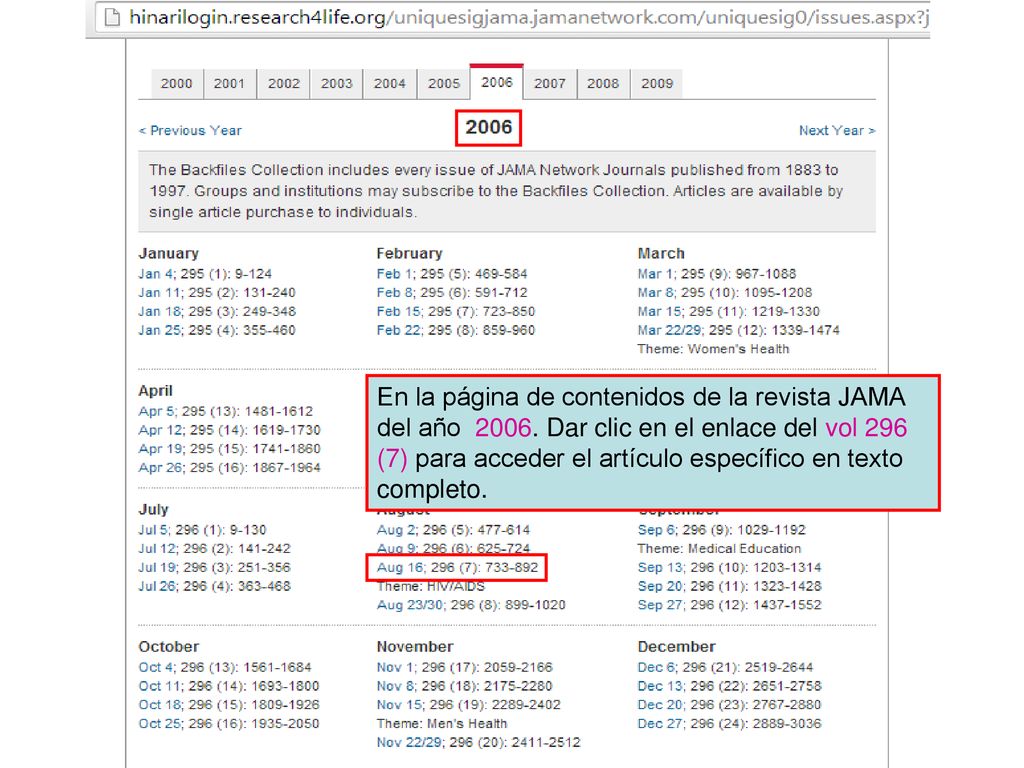The image size is (1024, 768).
Task: Open the Dec 20 issue link
Action: point(660,706)
